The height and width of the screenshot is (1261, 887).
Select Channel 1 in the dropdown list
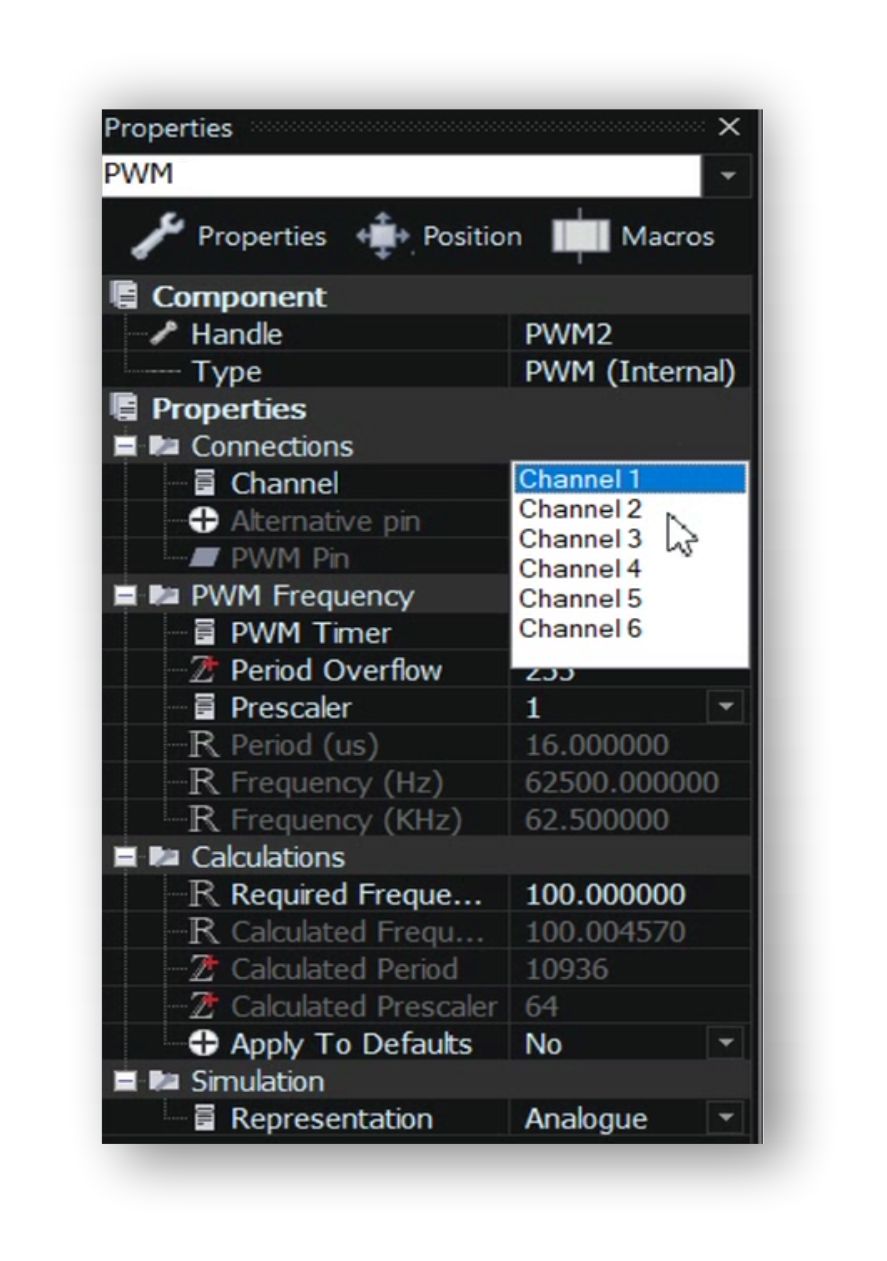click(630, 480)
